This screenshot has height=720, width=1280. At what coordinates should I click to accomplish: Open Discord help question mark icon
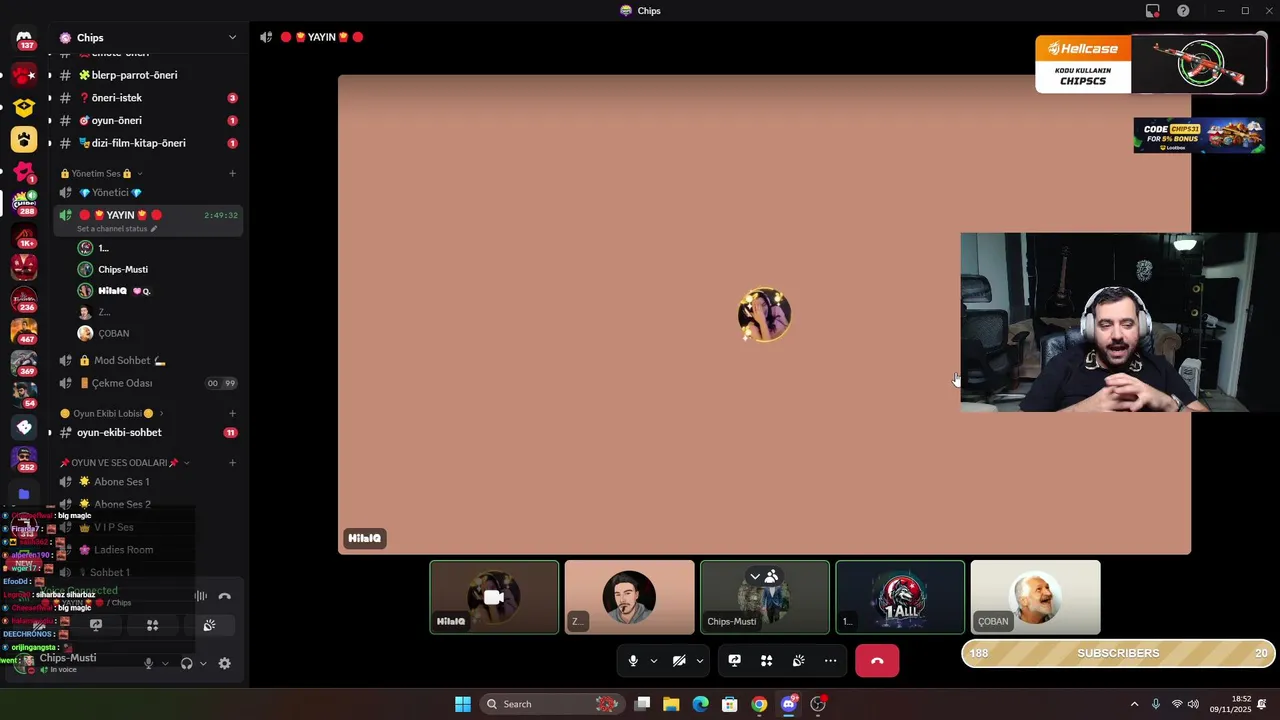click(1183, 11)
